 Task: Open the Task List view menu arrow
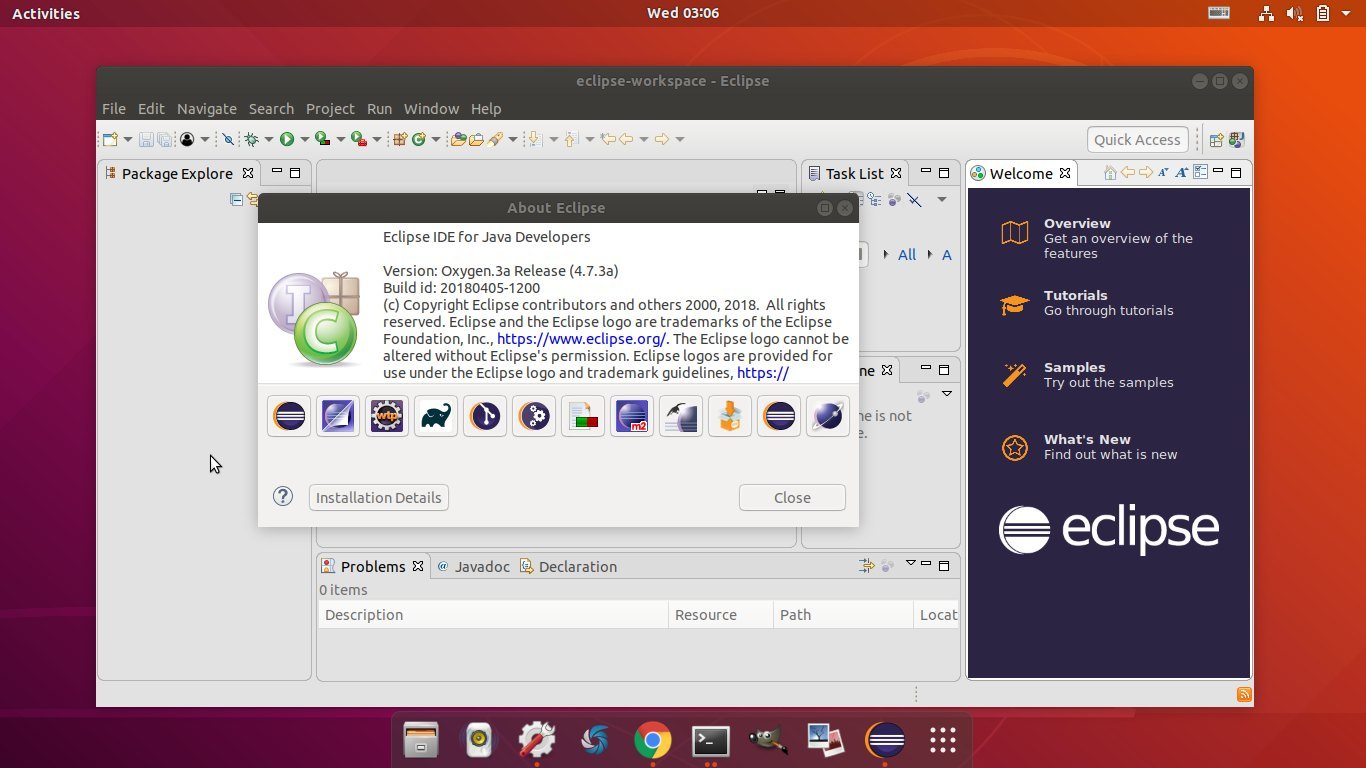942,199
